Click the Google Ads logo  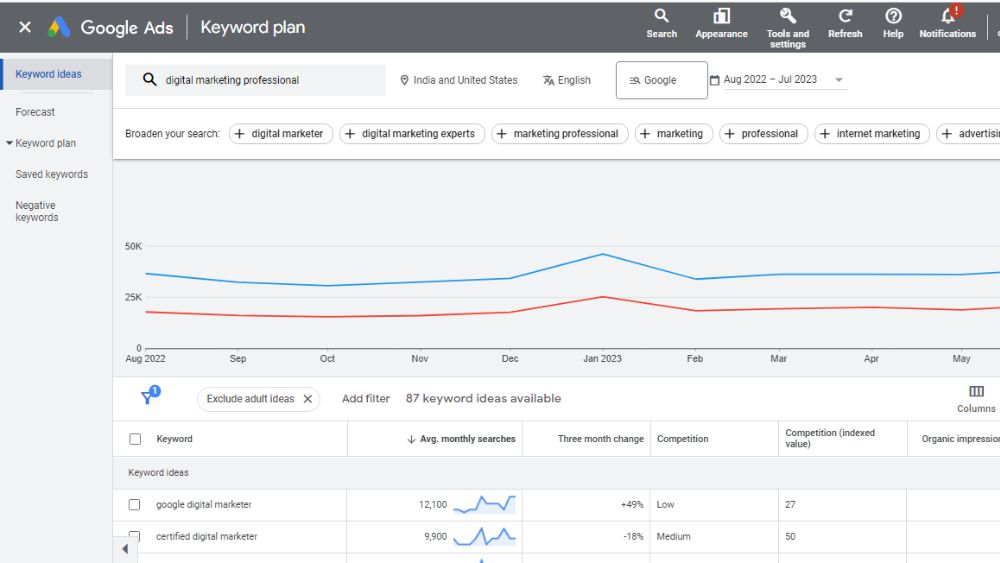tap(59, 27)
